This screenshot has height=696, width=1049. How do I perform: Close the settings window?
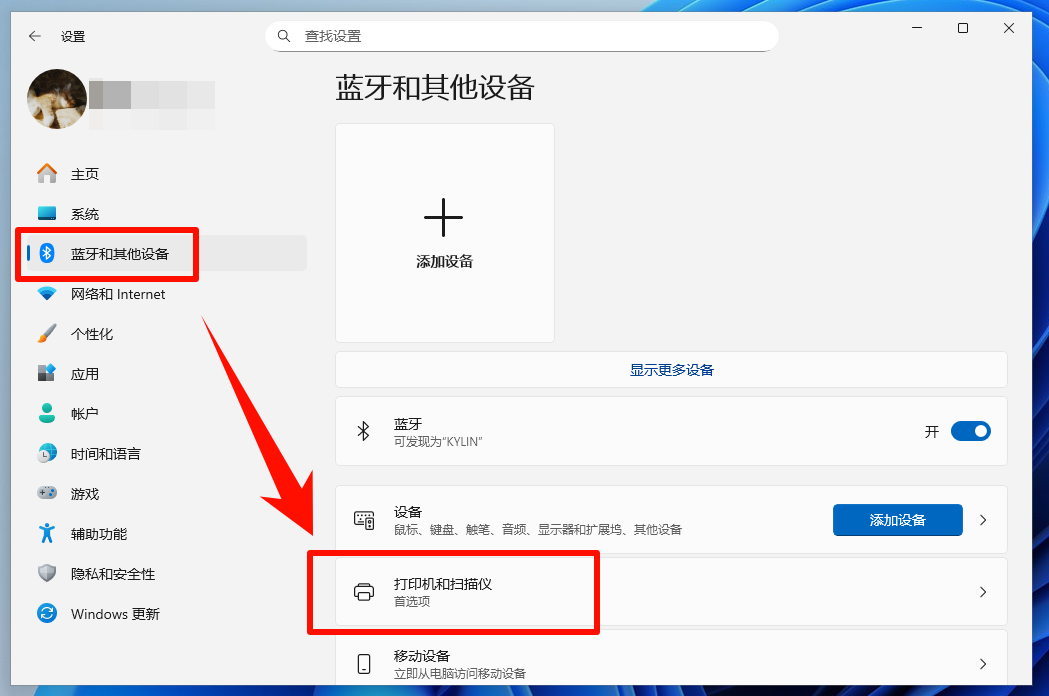tap(1009, 28)
